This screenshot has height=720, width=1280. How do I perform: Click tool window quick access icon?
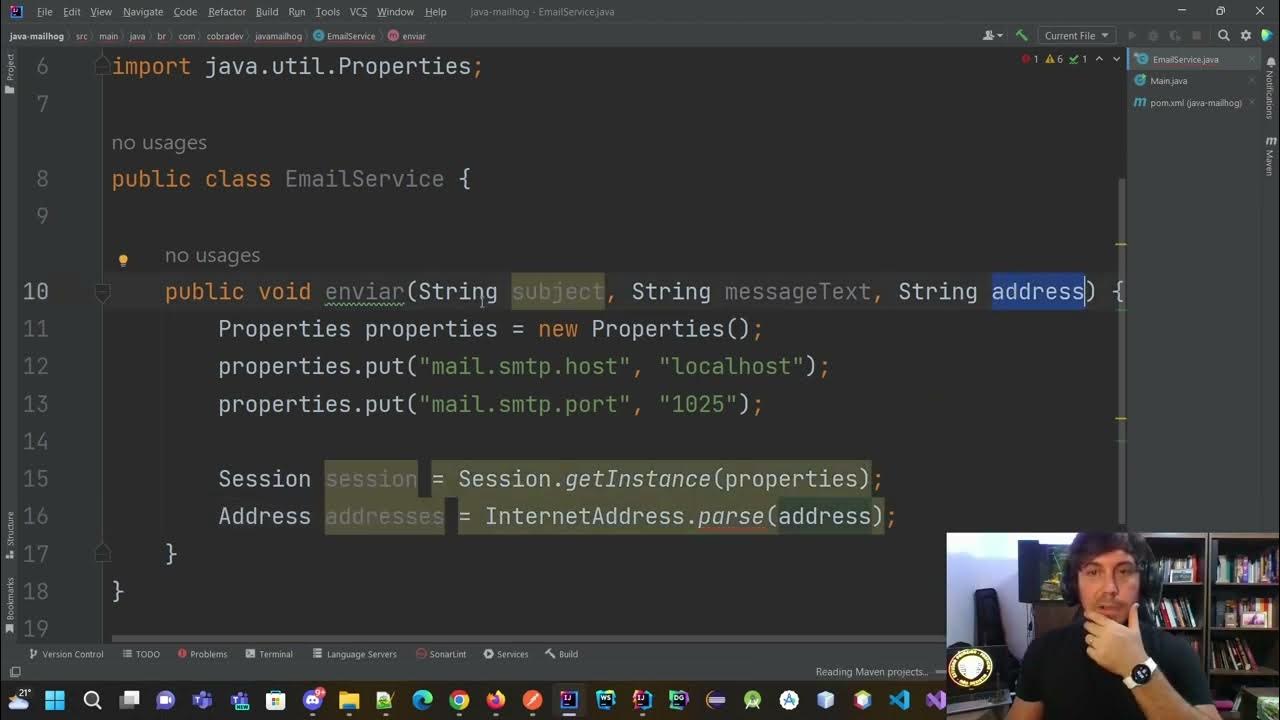click(x=15, y=672)
